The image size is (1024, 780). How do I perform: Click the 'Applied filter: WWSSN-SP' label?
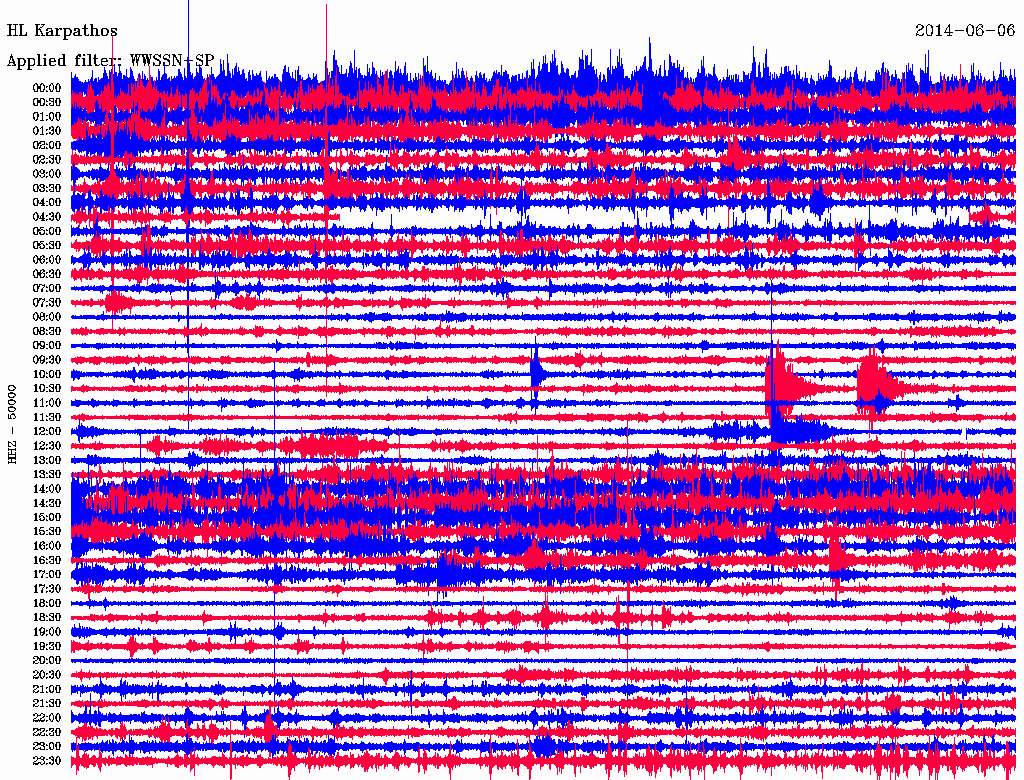pos(110,60)
